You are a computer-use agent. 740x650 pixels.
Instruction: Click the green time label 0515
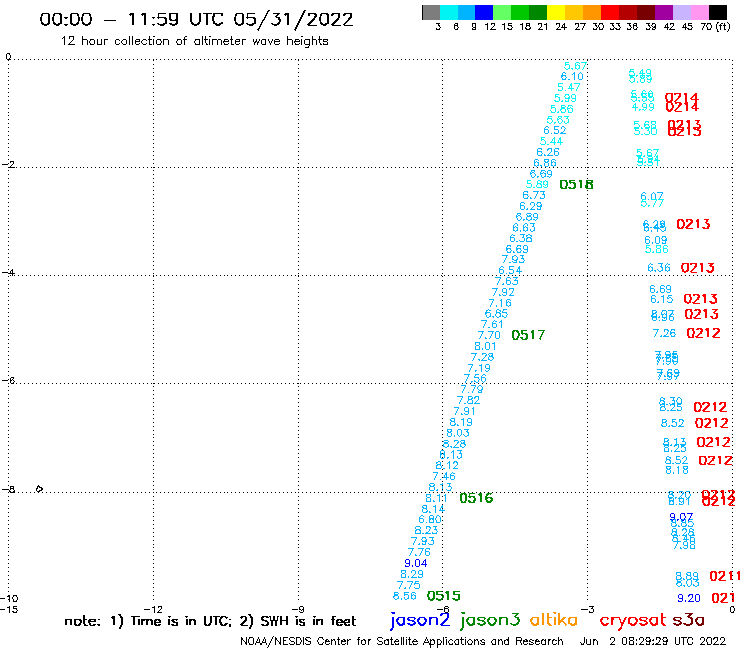click(x=444, y=596)
